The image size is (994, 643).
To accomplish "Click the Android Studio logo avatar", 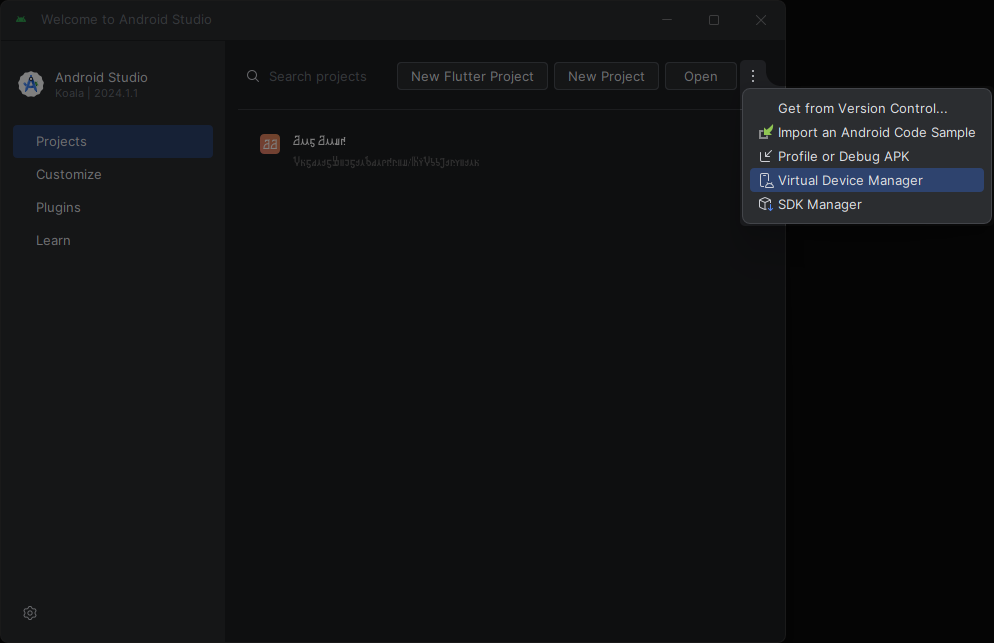I will point(30,84).
